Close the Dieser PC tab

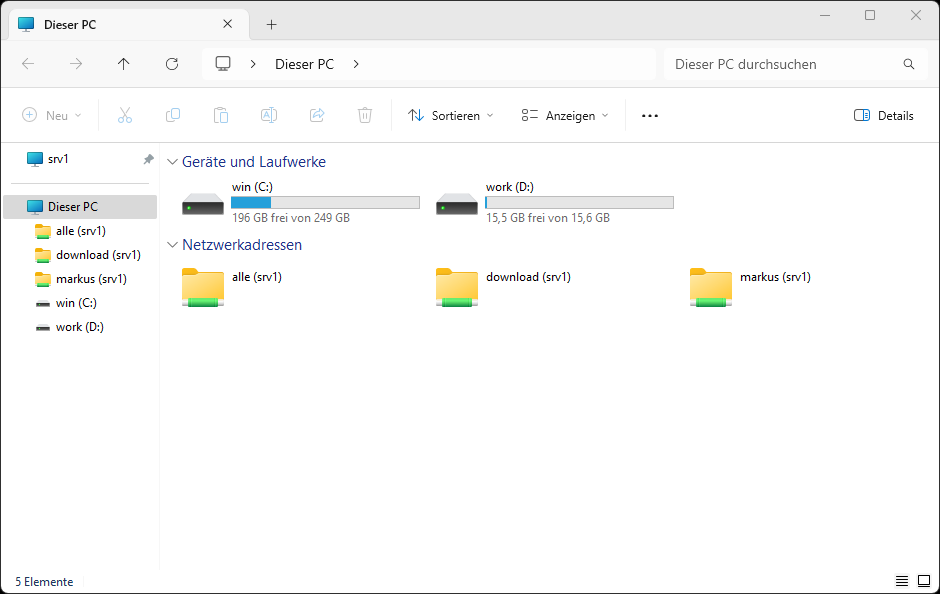228,24
